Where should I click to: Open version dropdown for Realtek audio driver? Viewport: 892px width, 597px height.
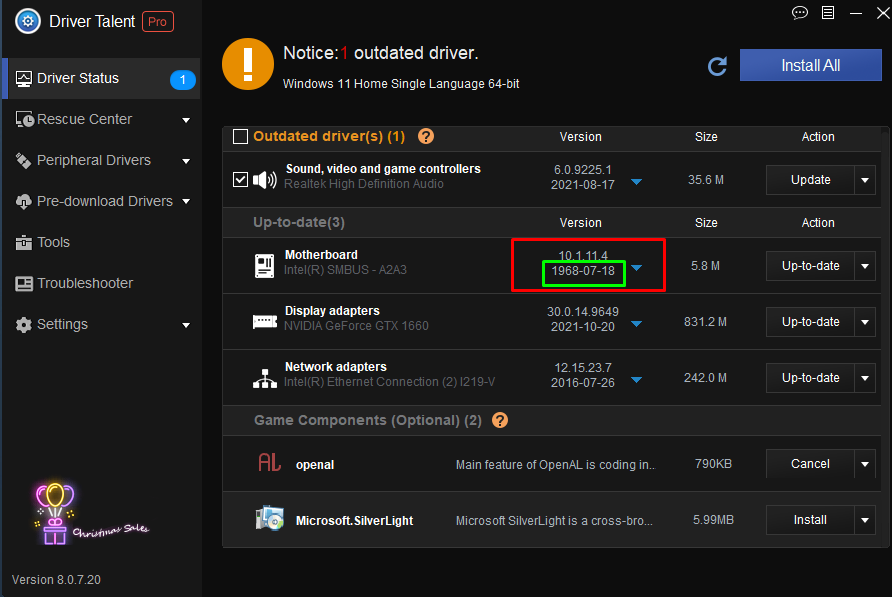pos(637,182)
